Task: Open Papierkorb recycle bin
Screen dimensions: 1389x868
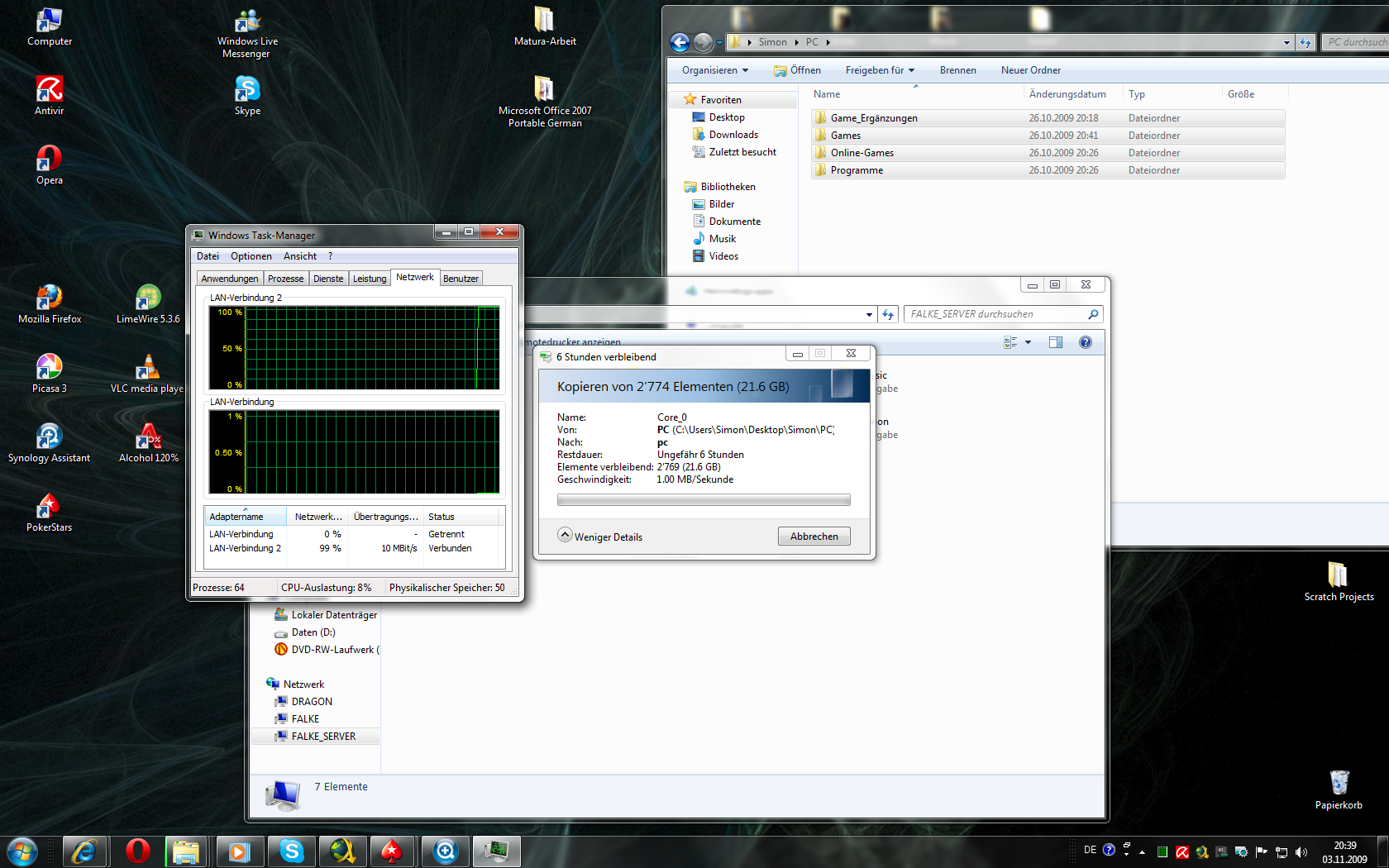Action: click(x=1339, y=785)
